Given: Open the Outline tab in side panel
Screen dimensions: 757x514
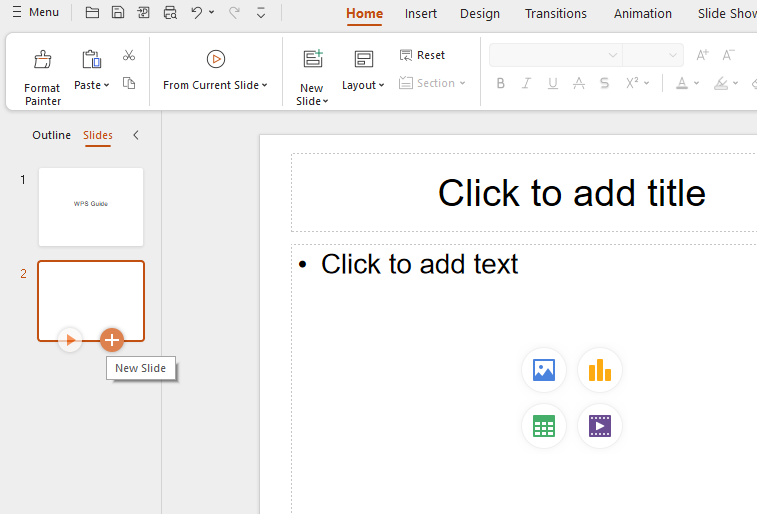Looking at the screenshot, I should 51,135.
